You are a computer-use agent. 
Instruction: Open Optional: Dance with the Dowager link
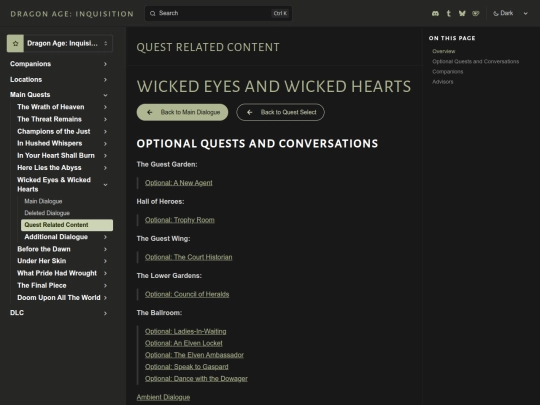(196, 378)
